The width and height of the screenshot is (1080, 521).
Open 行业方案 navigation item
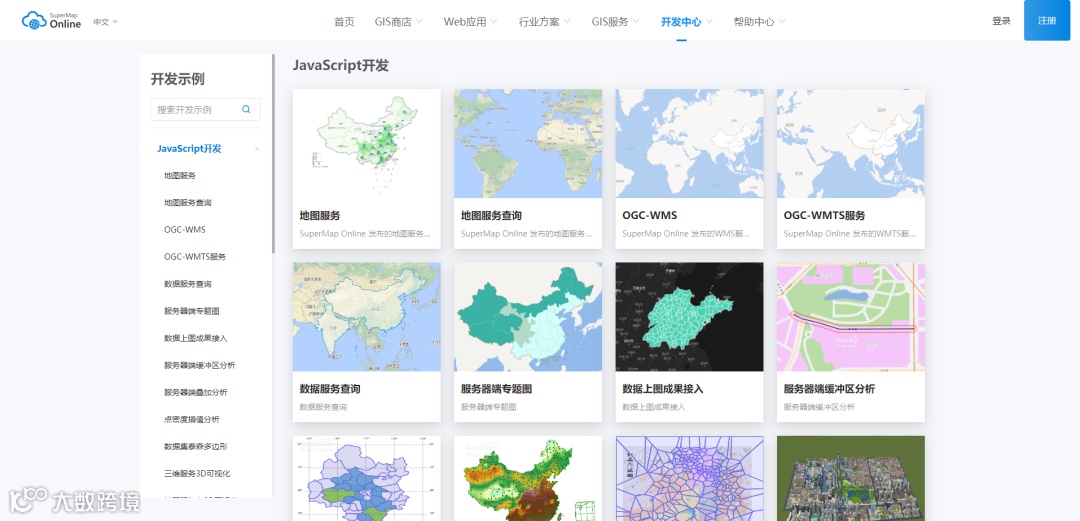[x=539, y=21]
